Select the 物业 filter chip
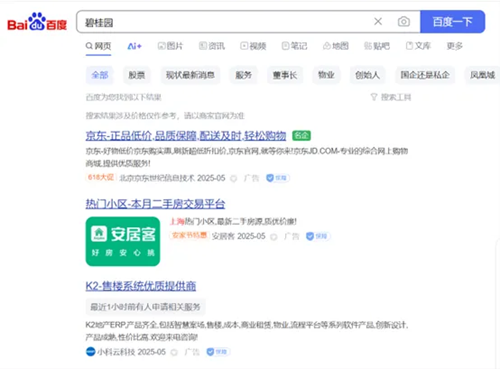500x369 pixels. pyautogui.click(x=326, y=75)
